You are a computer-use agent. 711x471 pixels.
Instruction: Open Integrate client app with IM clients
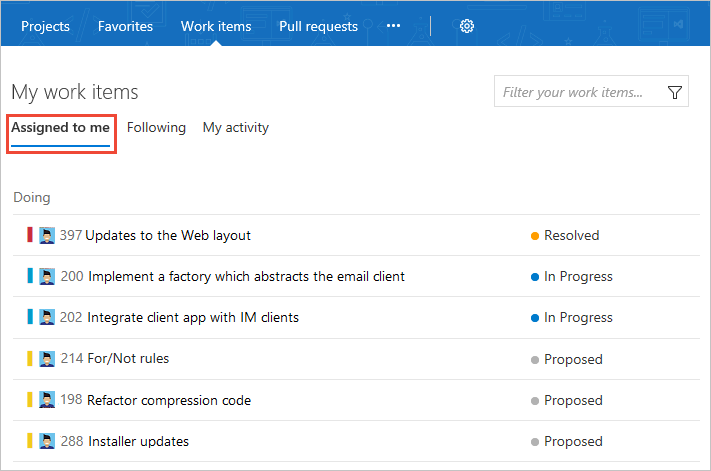pyautogui.click(x=193, y=317)
